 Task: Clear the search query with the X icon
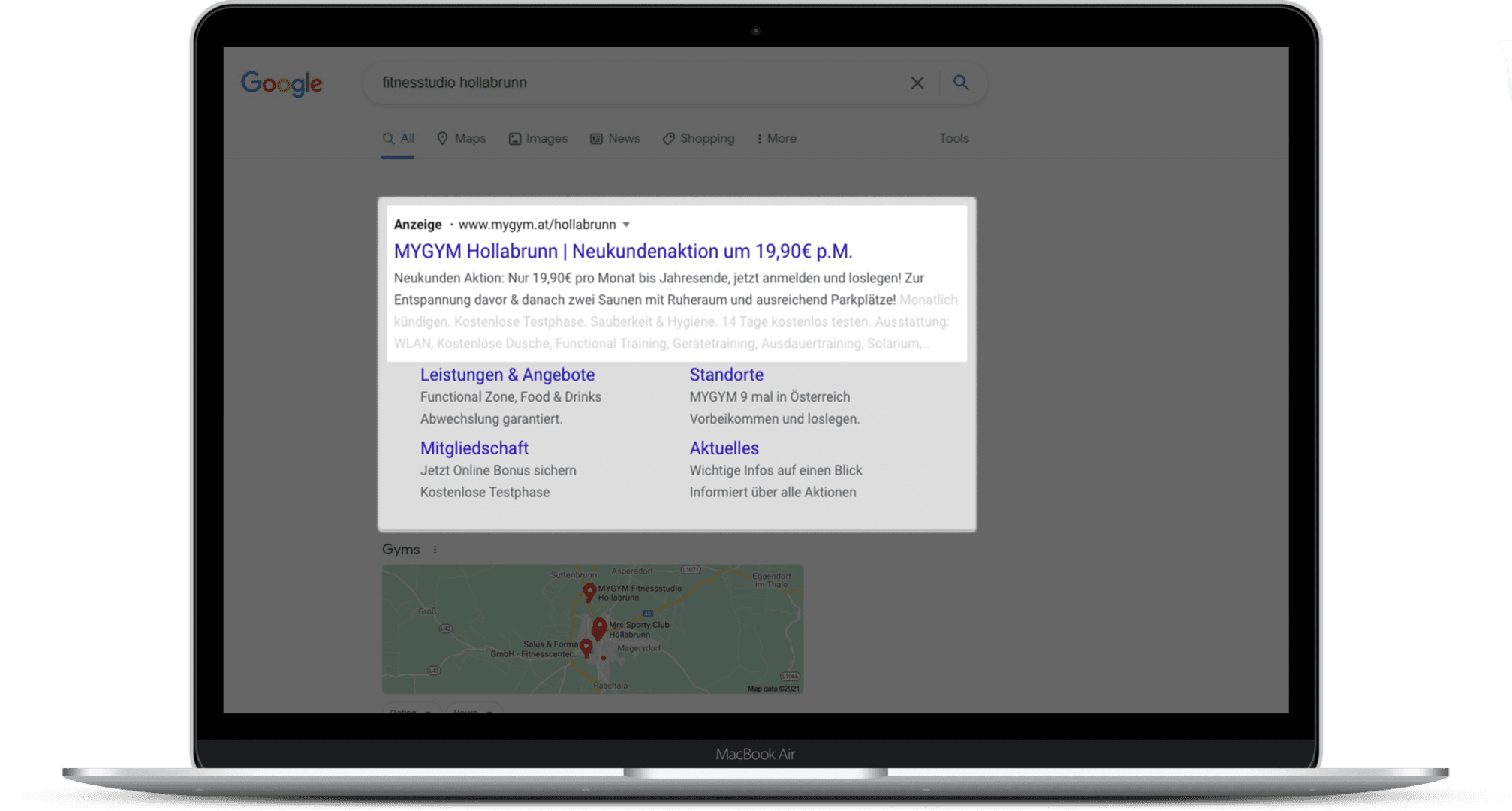(917, 83)
